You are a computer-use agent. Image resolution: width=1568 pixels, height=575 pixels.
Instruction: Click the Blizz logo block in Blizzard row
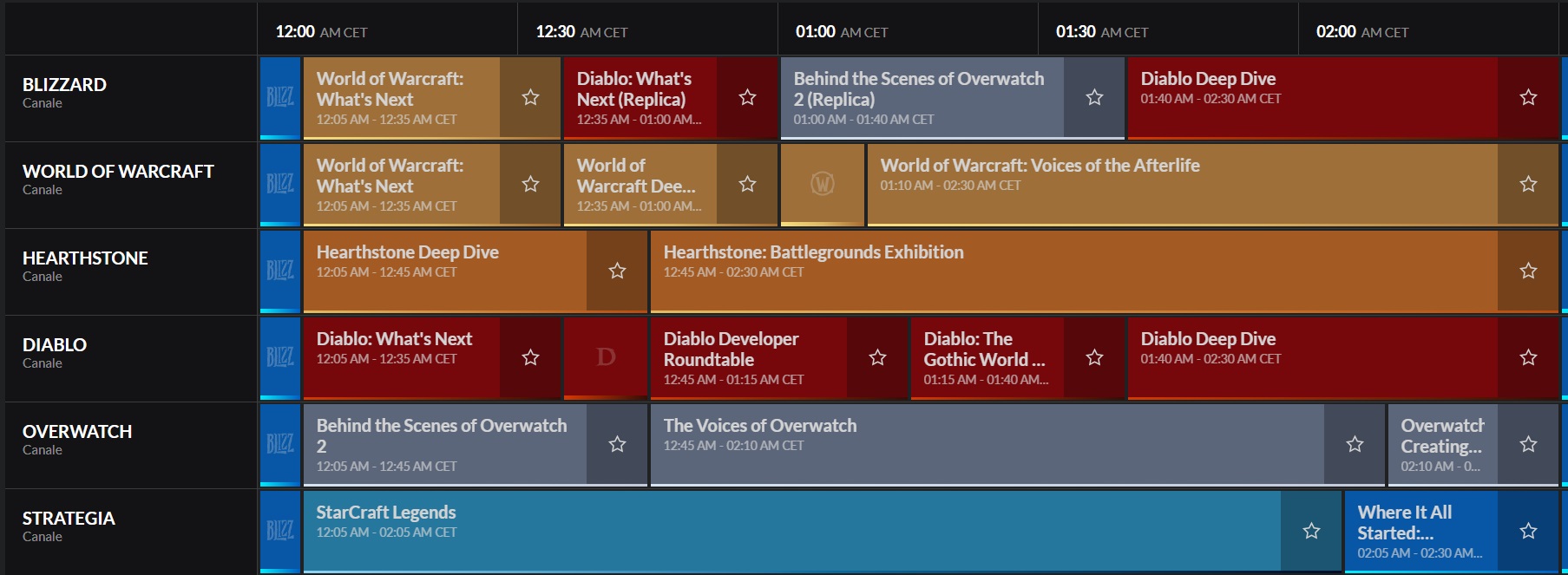[280, 98]
